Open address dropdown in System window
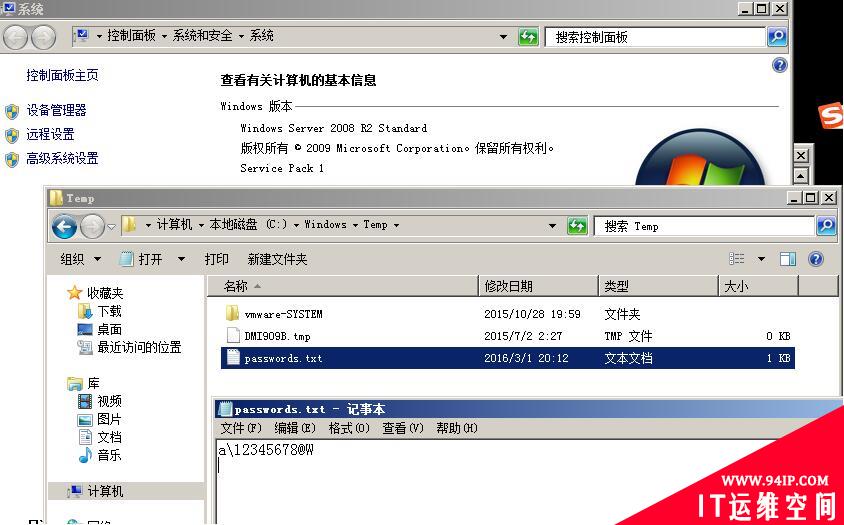Image resolution: width=844 pixels, height=525 pixels. (x=503, y=37)
